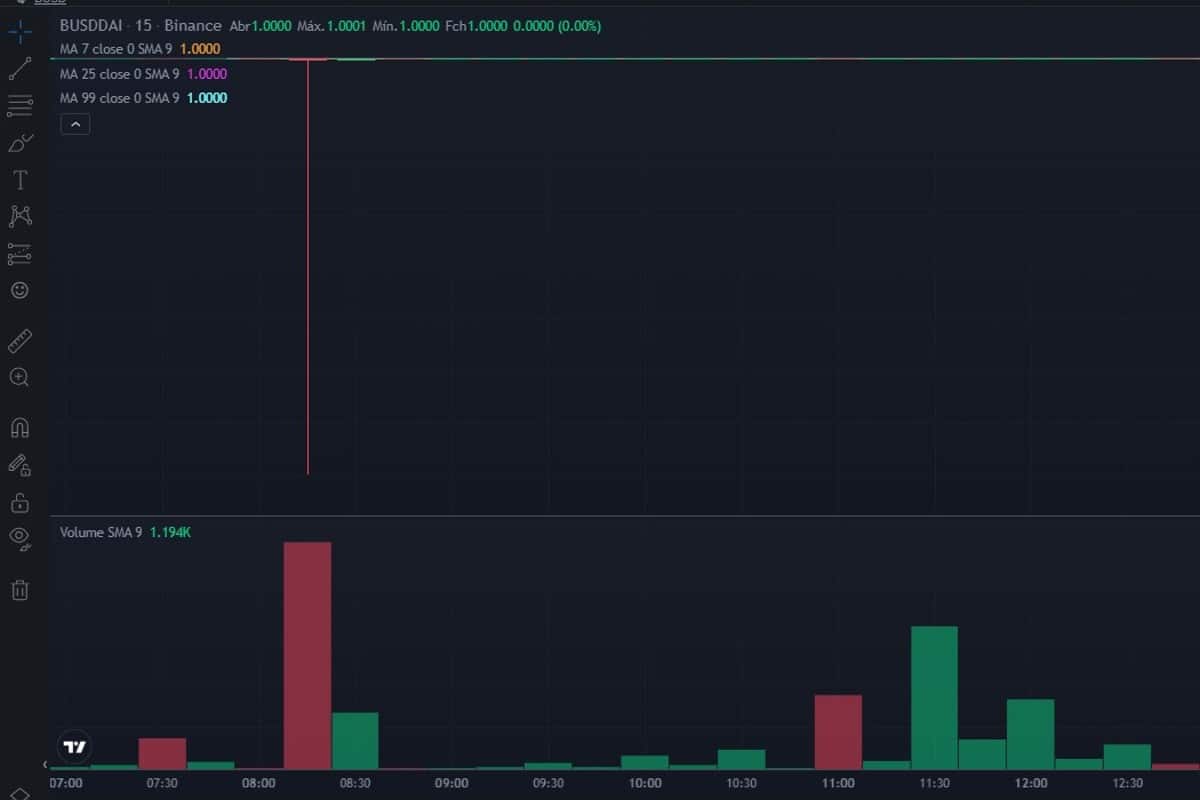Screen dimensions: 1200x800
Task: Click the 08:00 time axis label
Action: [x=259, y=783]
